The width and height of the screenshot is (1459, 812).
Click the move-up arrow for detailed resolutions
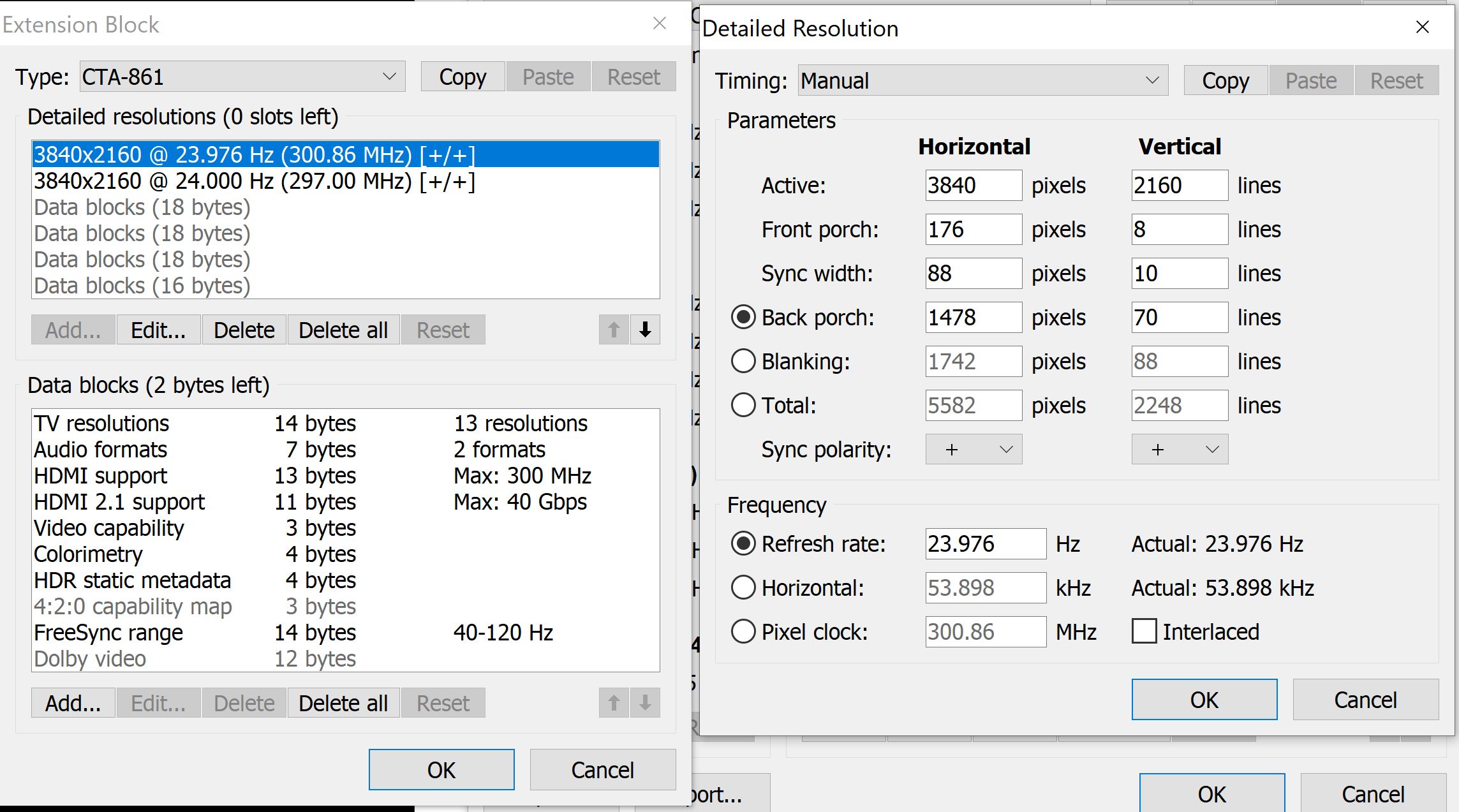point(614,330)
